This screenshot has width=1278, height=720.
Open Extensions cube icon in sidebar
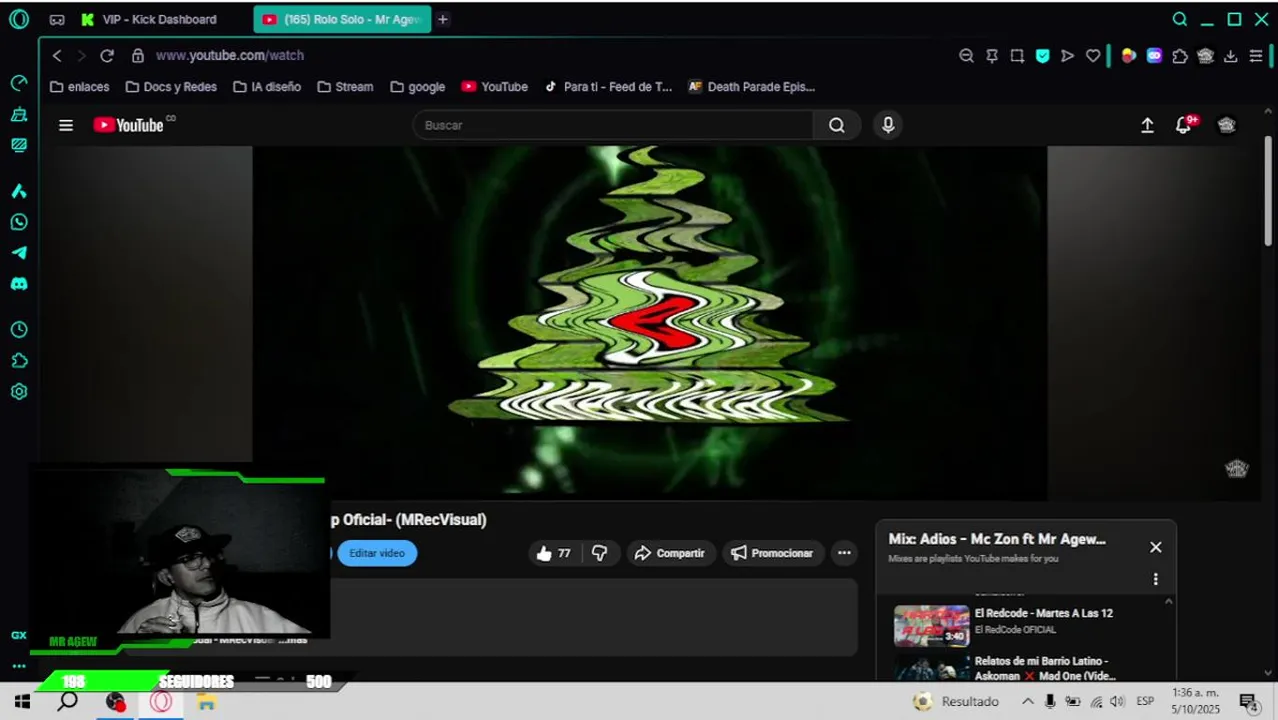click(18, 361)
